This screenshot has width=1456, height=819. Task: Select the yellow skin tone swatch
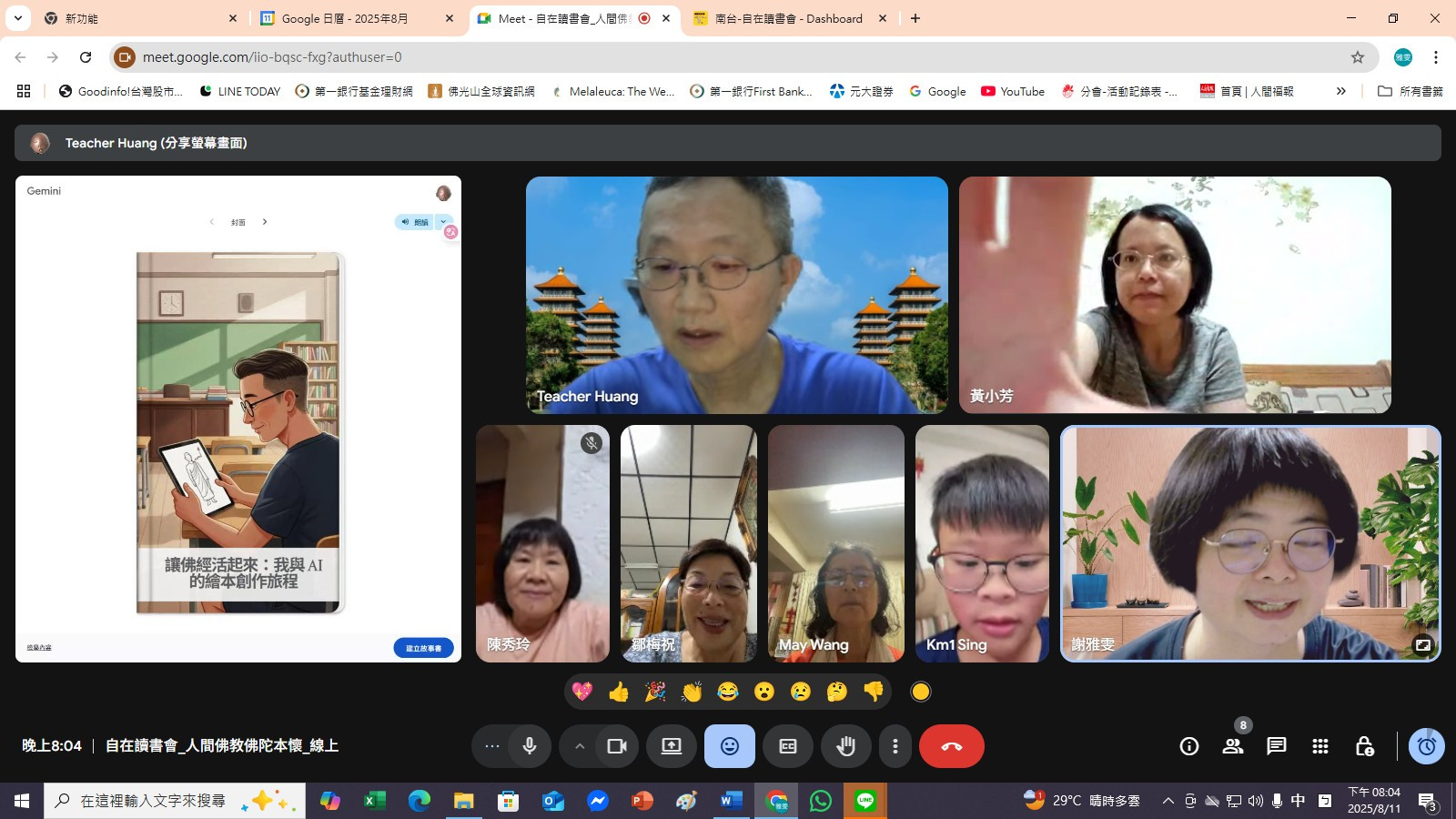pyautogui.click(x=921, y=692)
